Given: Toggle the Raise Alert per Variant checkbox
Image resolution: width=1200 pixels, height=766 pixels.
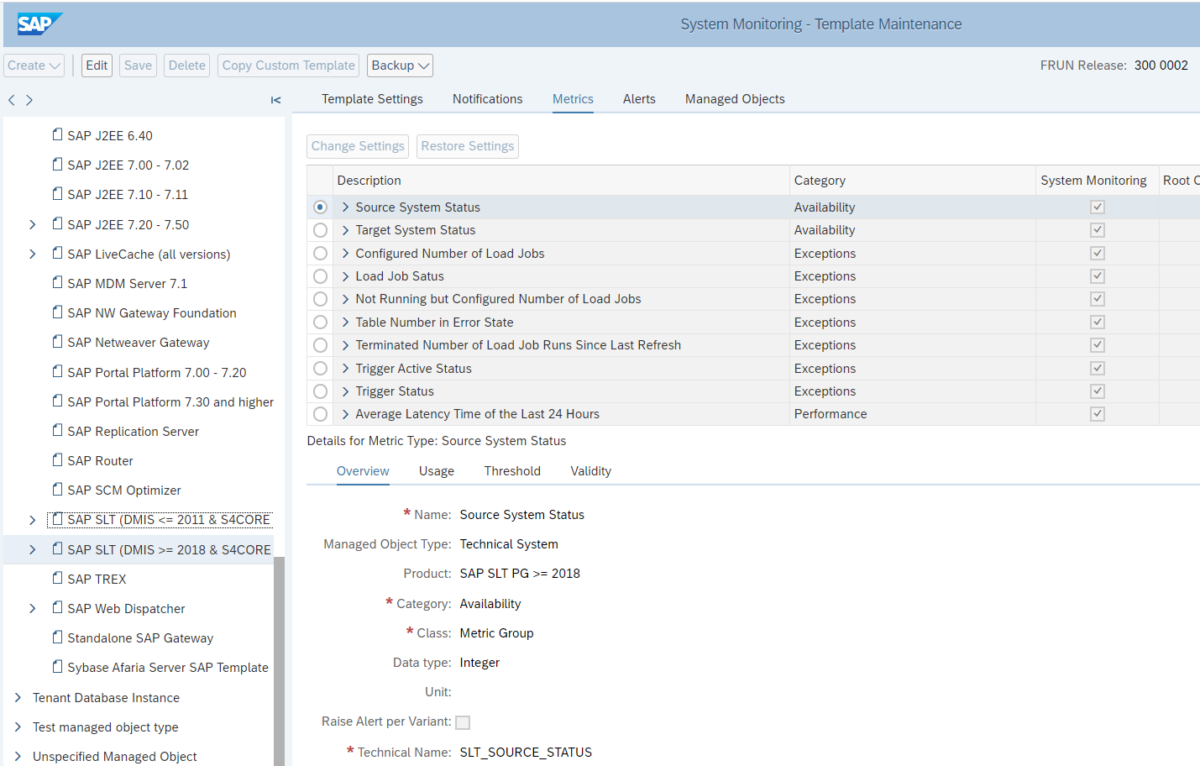Looking at the screenshot, I should (x=462, y=719).
